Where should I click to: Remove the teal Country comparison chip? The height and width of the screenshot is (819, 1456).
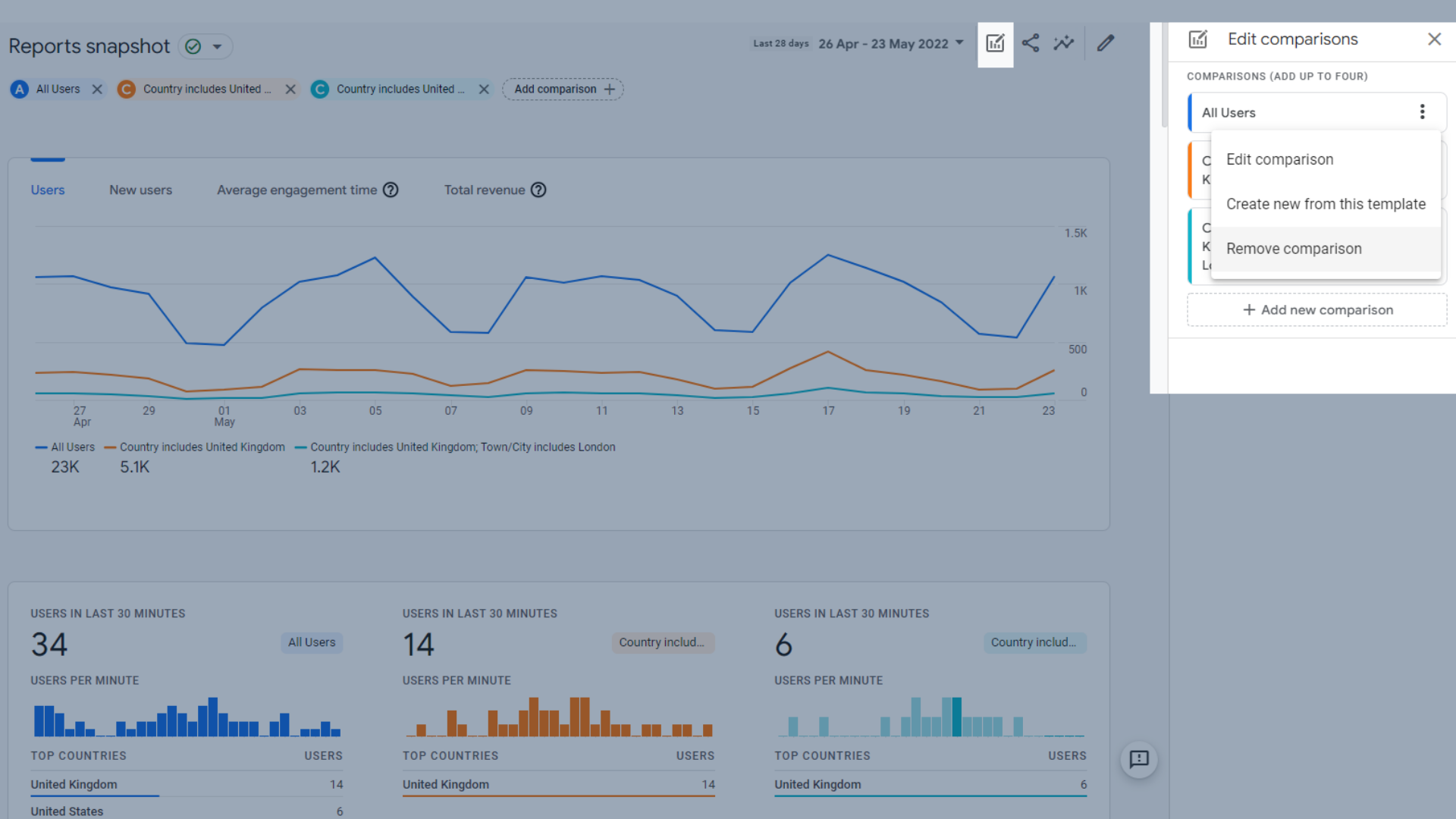click(x=484, y=89)
